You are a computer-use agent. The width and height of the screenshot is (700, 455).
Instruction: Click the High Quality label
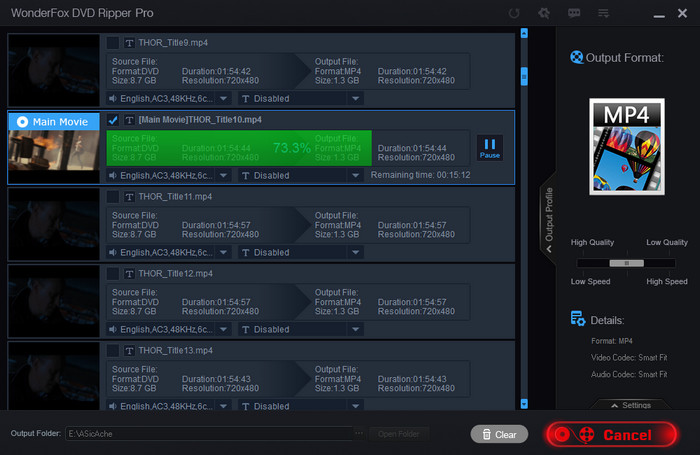tap(592, 242)
